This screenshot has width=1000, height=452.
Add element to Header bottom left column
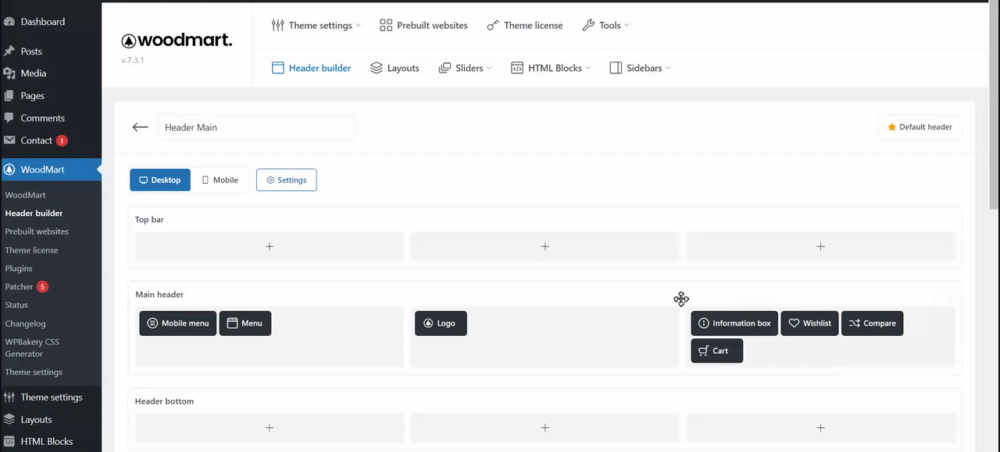[269, 428]
